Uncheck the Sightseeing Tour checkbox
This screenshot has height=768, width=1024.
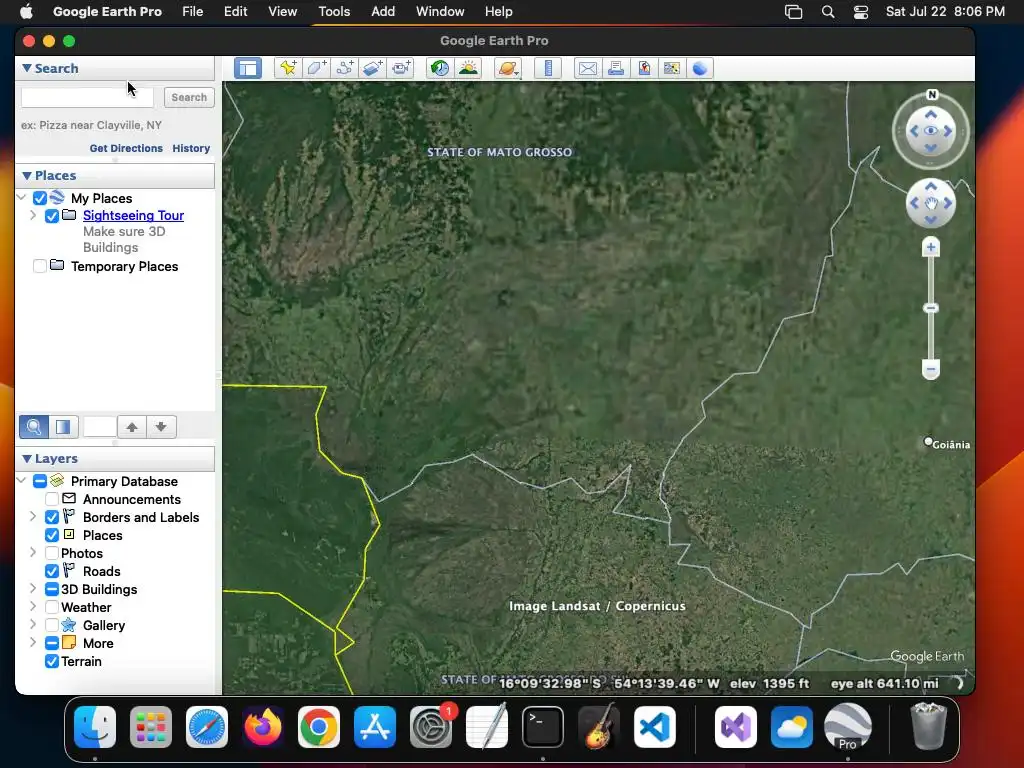tap(52, 216)
